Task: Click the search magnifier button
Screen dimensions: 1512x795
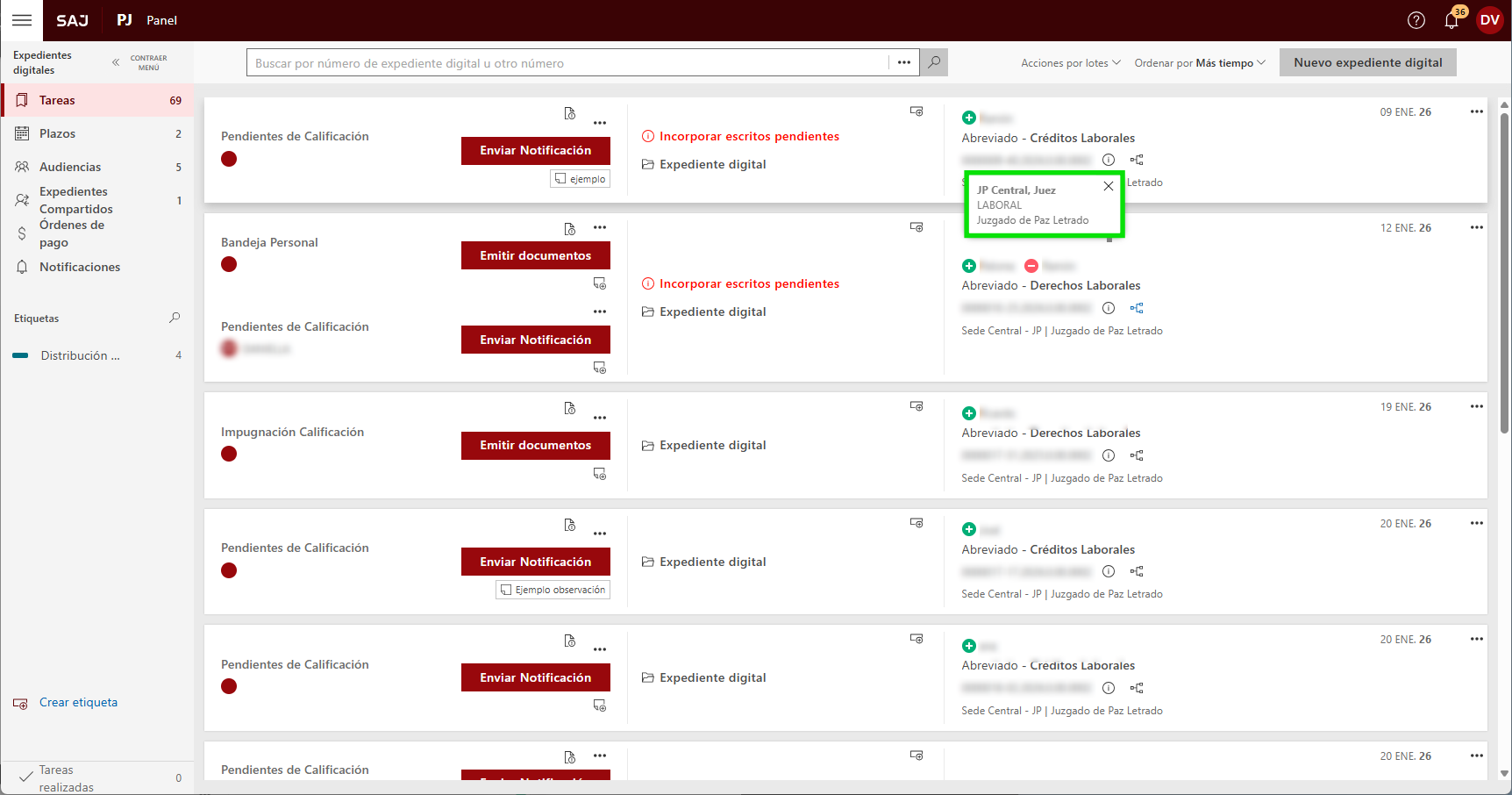Action: pyautogui.click(x=934, y=62)
